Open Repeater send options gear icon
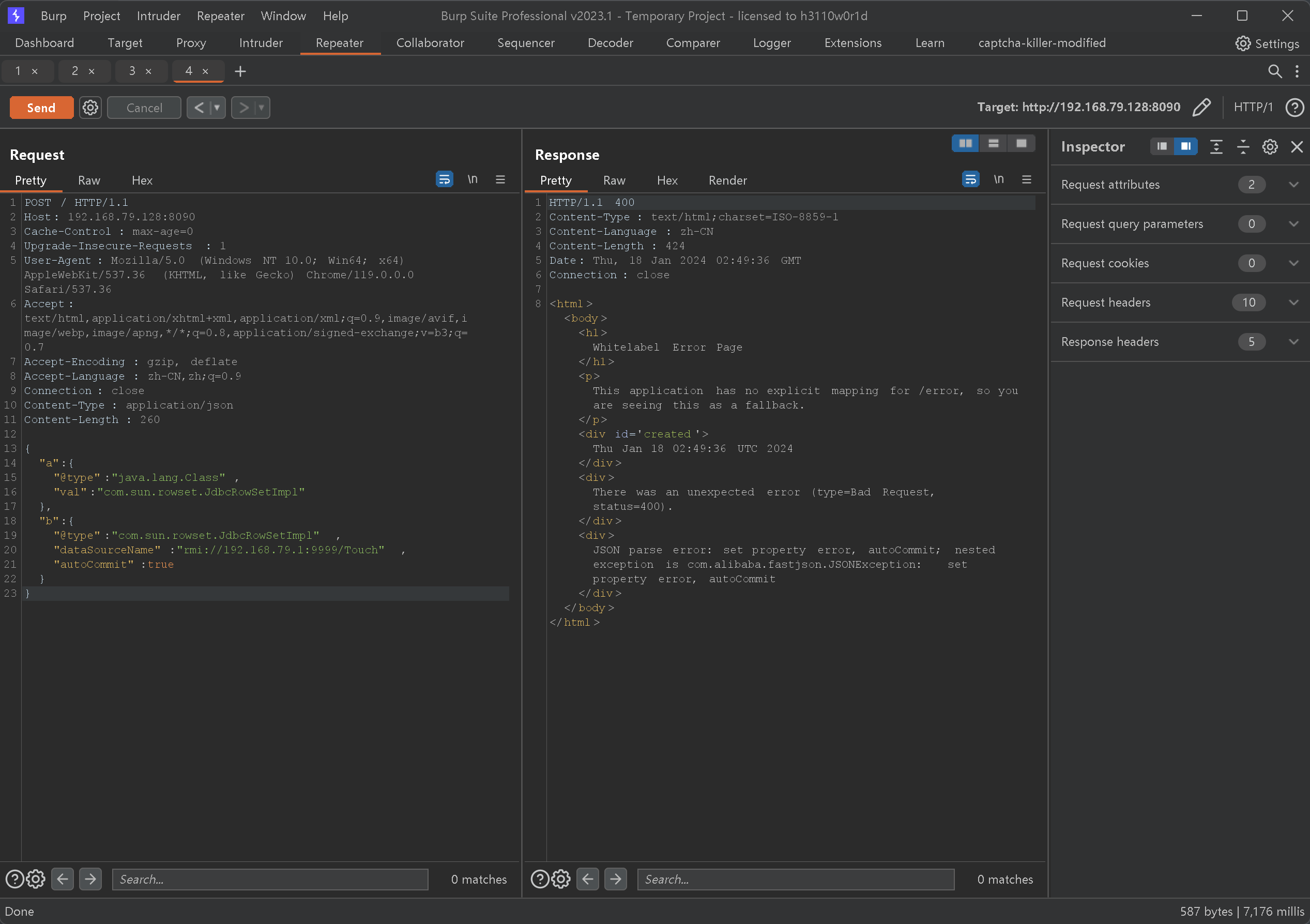The height and width of the screenshot is (924, 1310). point(90,108)
